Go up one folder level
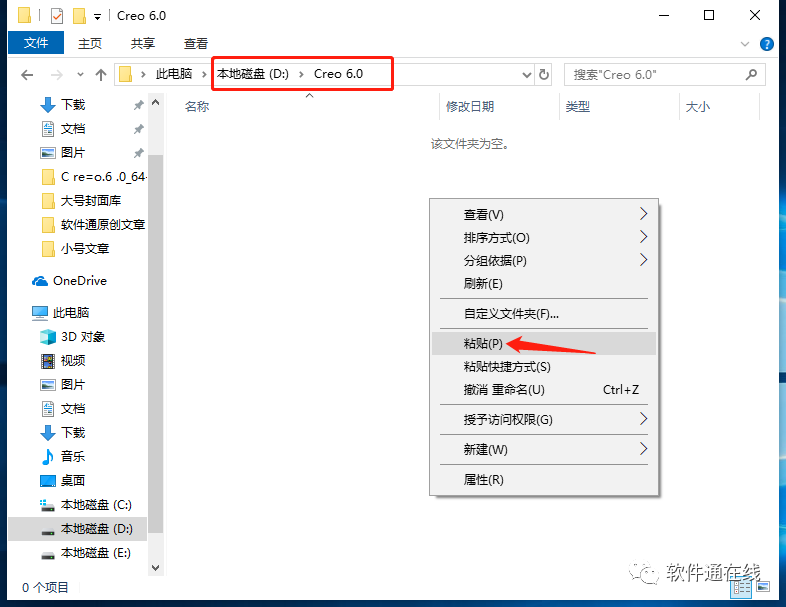Screen dimensions: 786x607 click(101, 75)
